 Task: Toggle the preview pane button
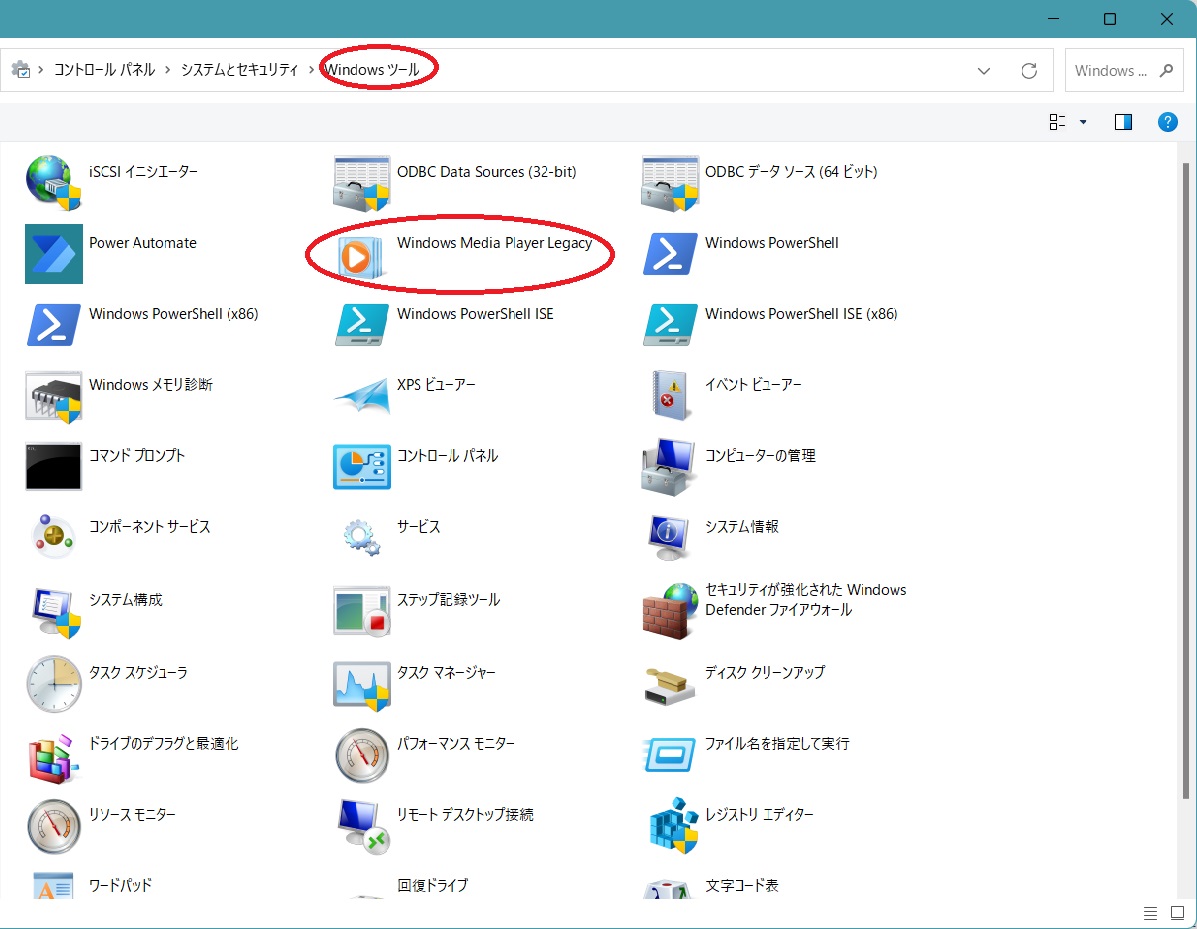coord(1123,122)
